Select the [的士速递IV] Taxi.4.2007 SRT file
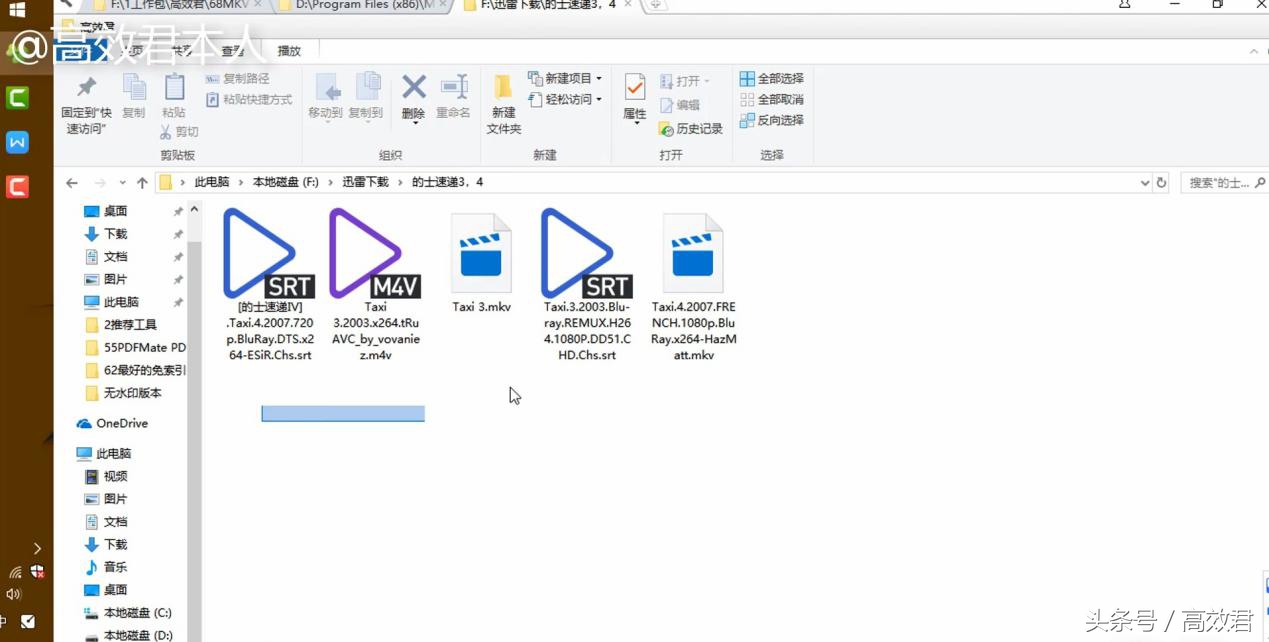This screenshot has height=642, width=1269. pyautogui.click(x=270, y=285)
